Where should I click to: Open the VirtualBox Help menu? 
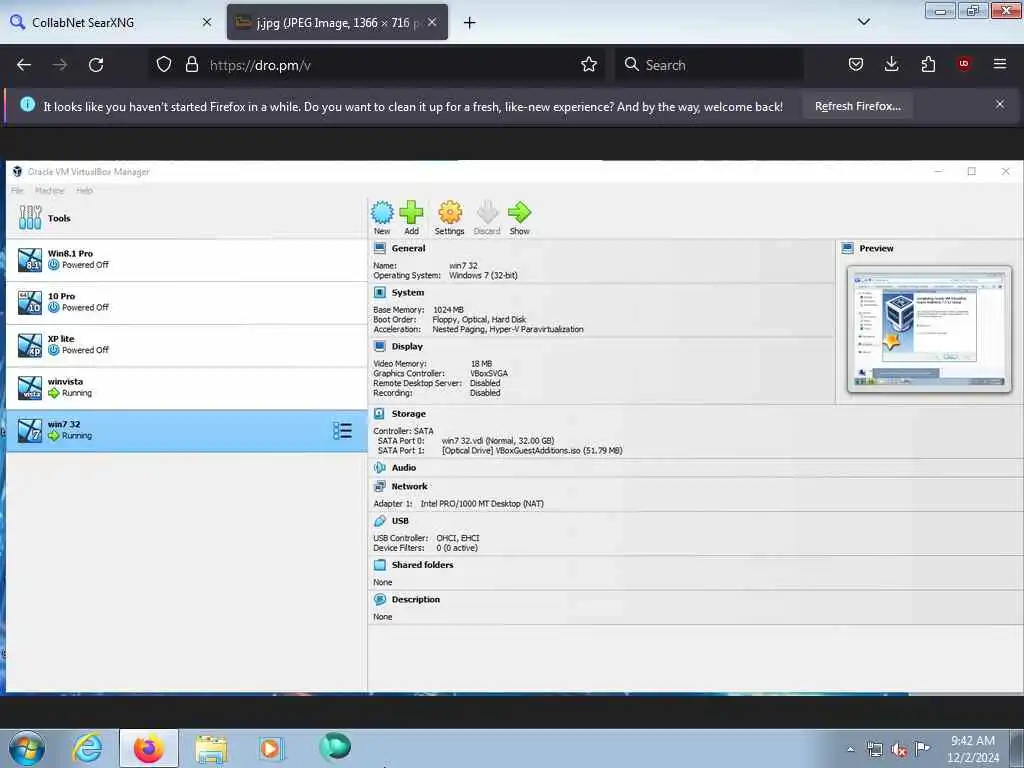click(x=84, y=191)
